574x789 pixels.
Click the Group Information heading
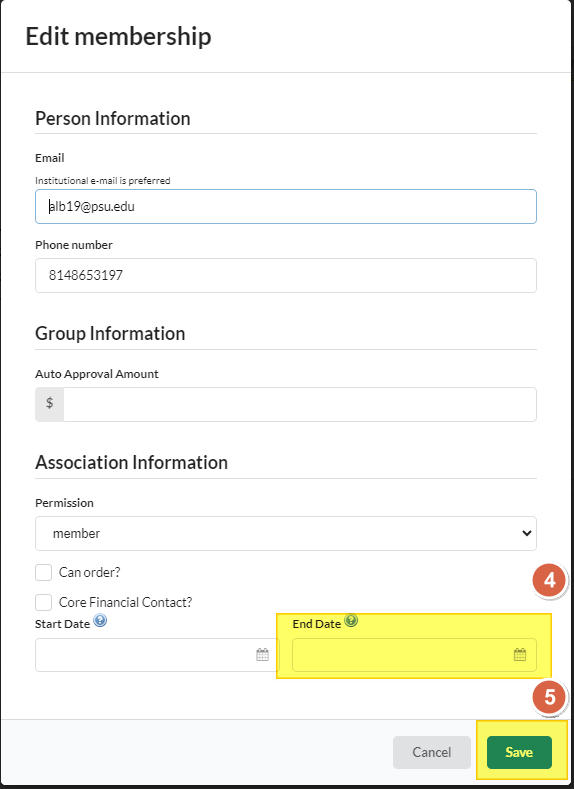(110, 334)
